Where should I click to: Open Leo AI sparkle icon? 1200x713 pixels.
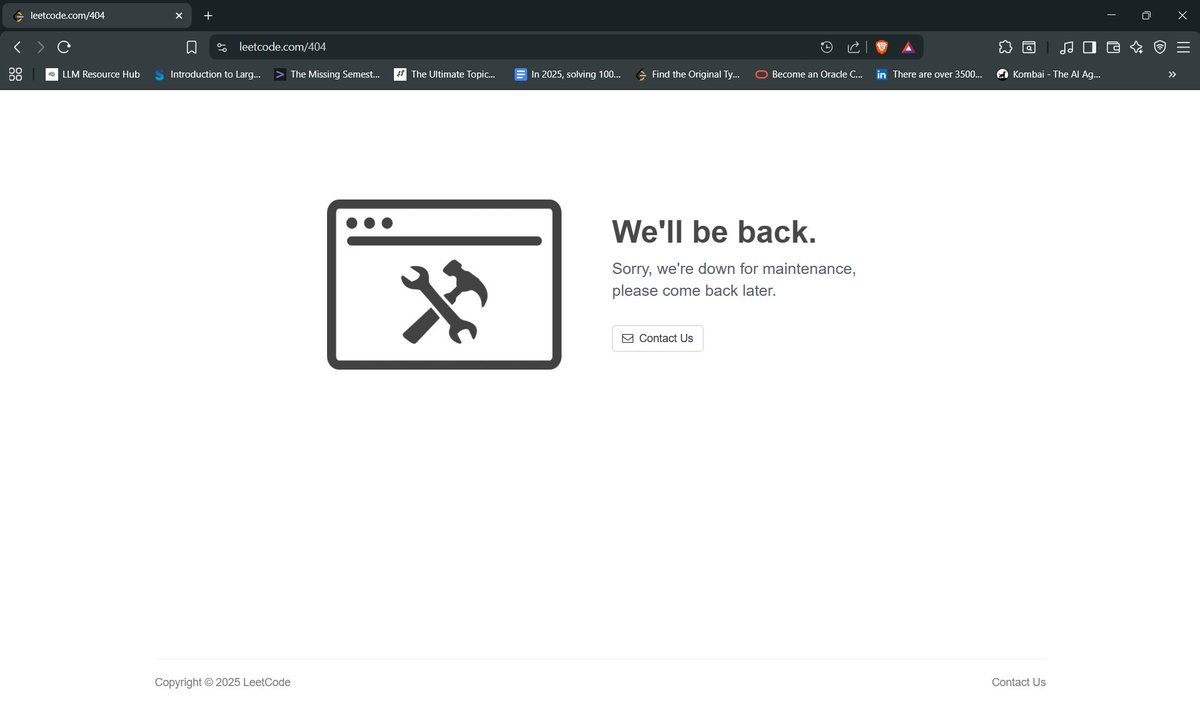1136,47
